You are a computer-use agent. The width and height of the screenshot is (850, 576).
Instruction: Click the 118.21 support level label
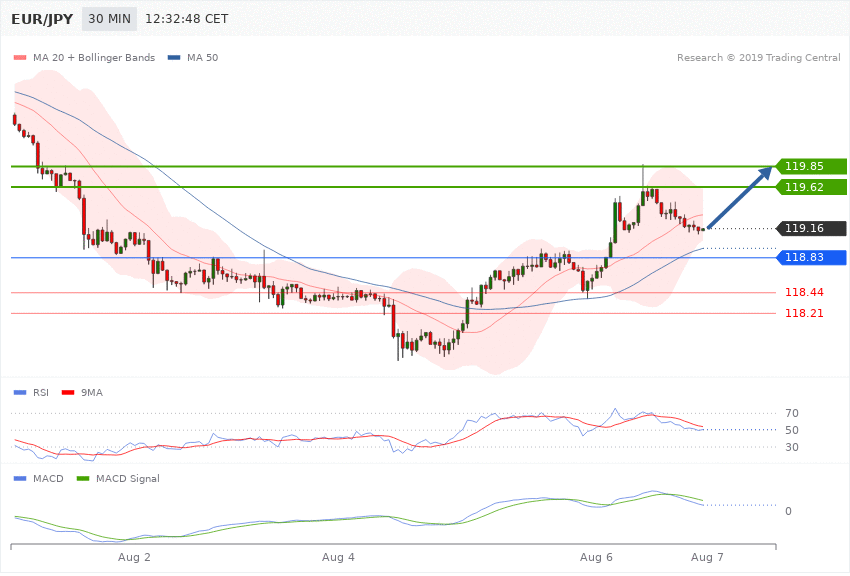coord(804,314)
